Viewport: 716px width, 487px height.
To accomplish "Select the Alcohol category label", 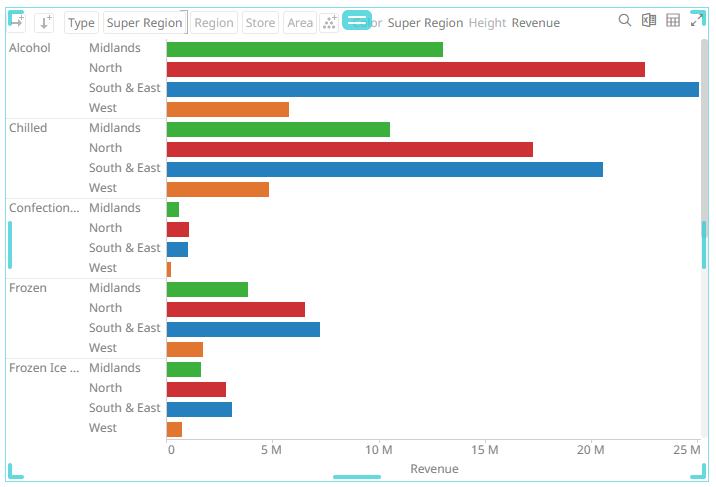I will pyautogui.click(x=29, y=48).
